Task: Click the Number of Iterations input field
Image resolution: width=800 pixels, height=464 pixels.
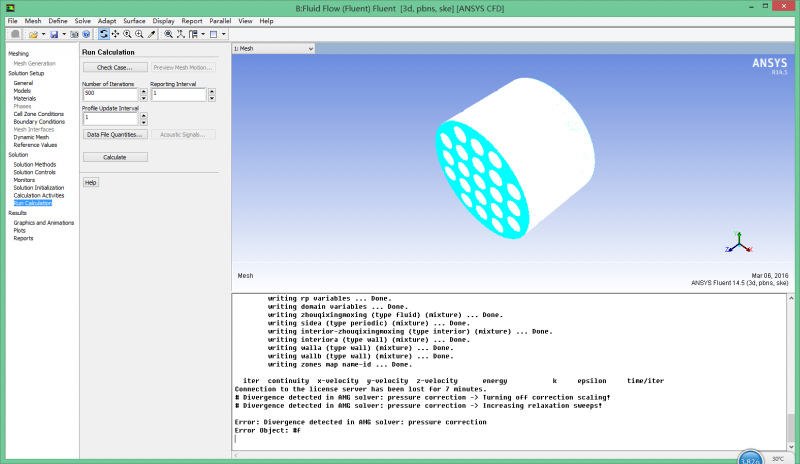Action: point(111,94)
